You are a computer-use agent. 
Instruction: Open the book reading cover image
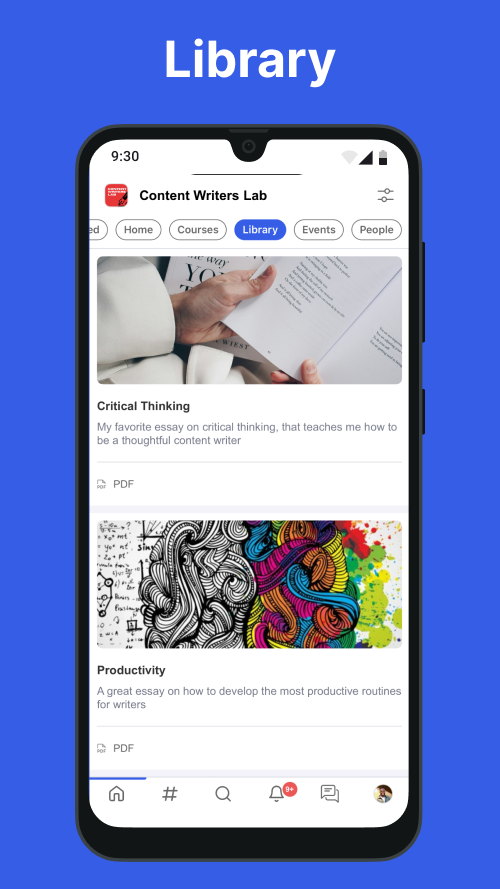click(249, 320)
